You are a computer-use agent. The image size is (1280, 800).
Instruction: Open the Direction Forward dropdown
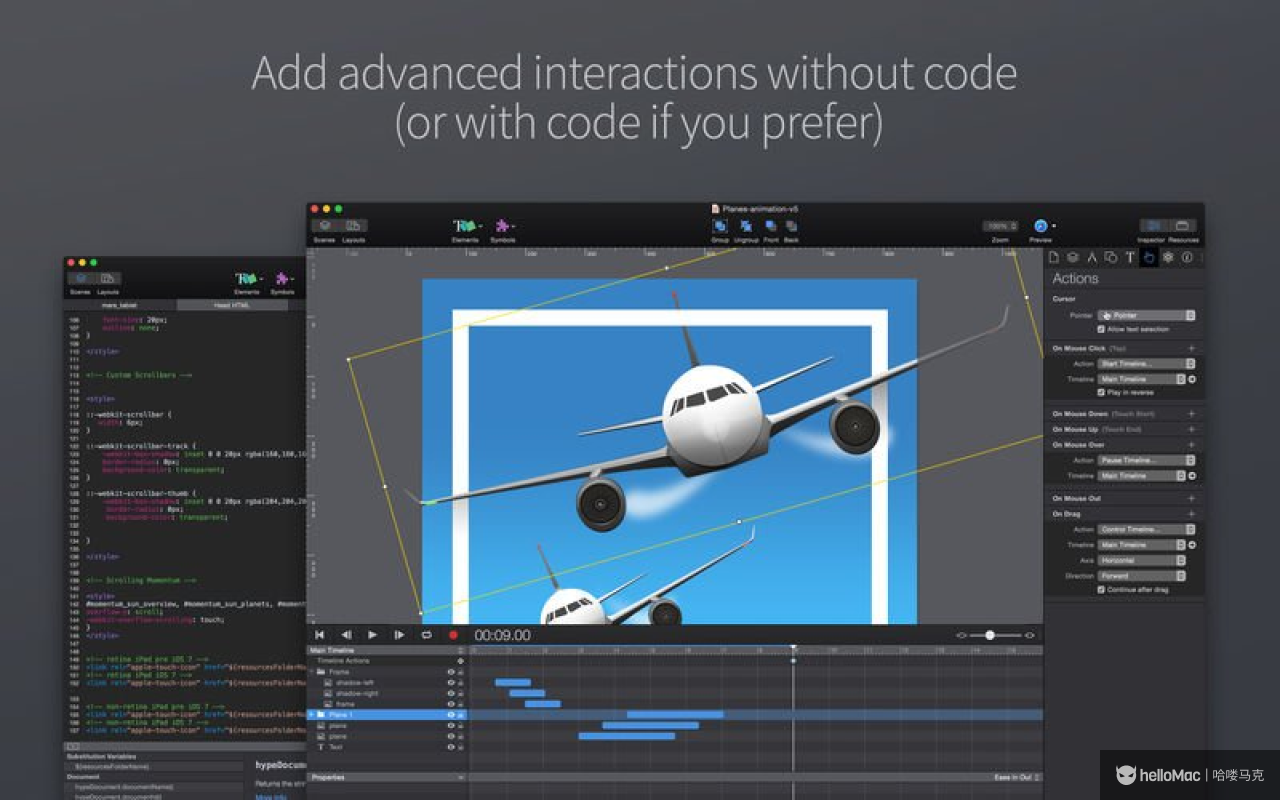pyautogui.click(x=1141, y=576)
